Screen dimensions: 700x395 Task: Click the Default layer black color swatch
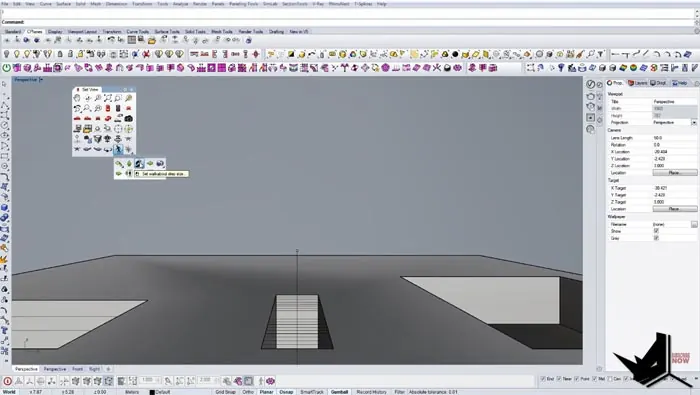[152, 392]
